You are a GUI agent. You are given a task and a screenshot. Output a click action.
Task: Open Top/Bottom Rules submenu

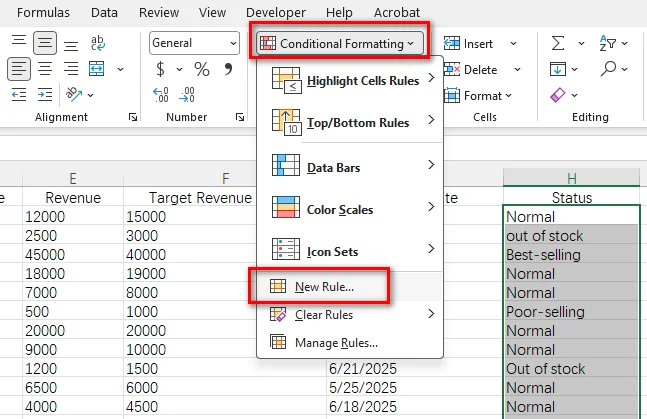[x=350, y=122]
